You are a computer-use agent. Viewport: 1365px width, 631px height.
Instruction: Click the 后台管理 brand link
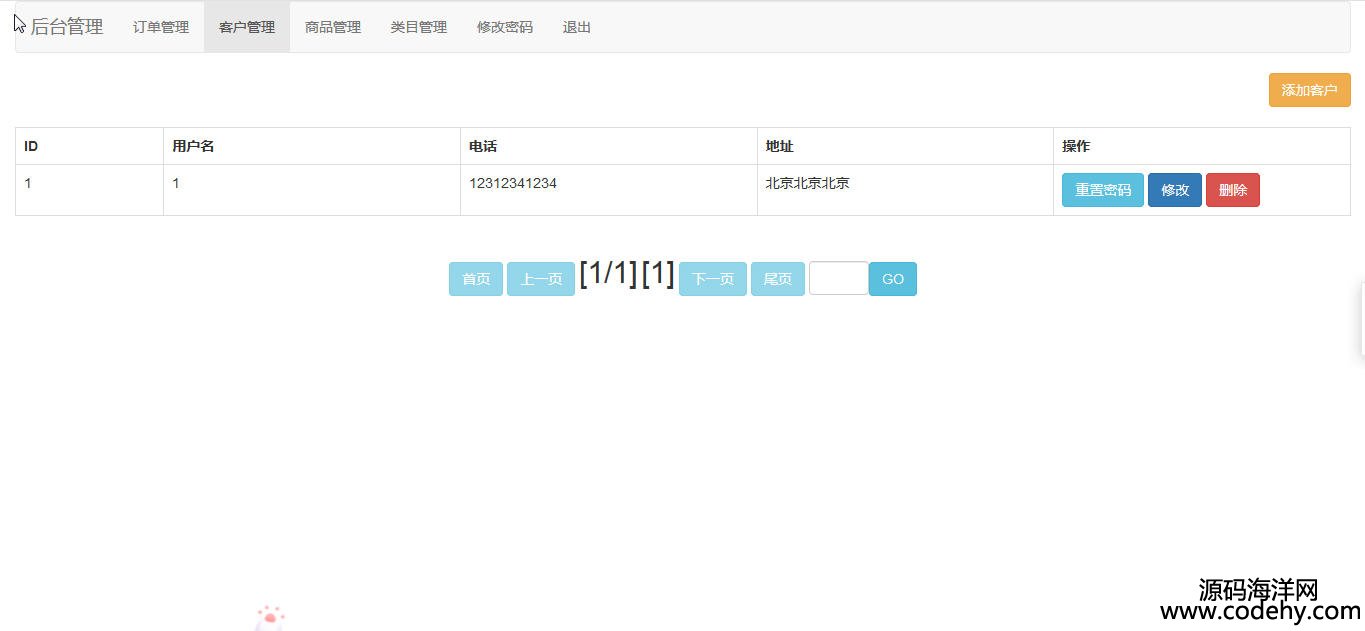tap(66, 27)
